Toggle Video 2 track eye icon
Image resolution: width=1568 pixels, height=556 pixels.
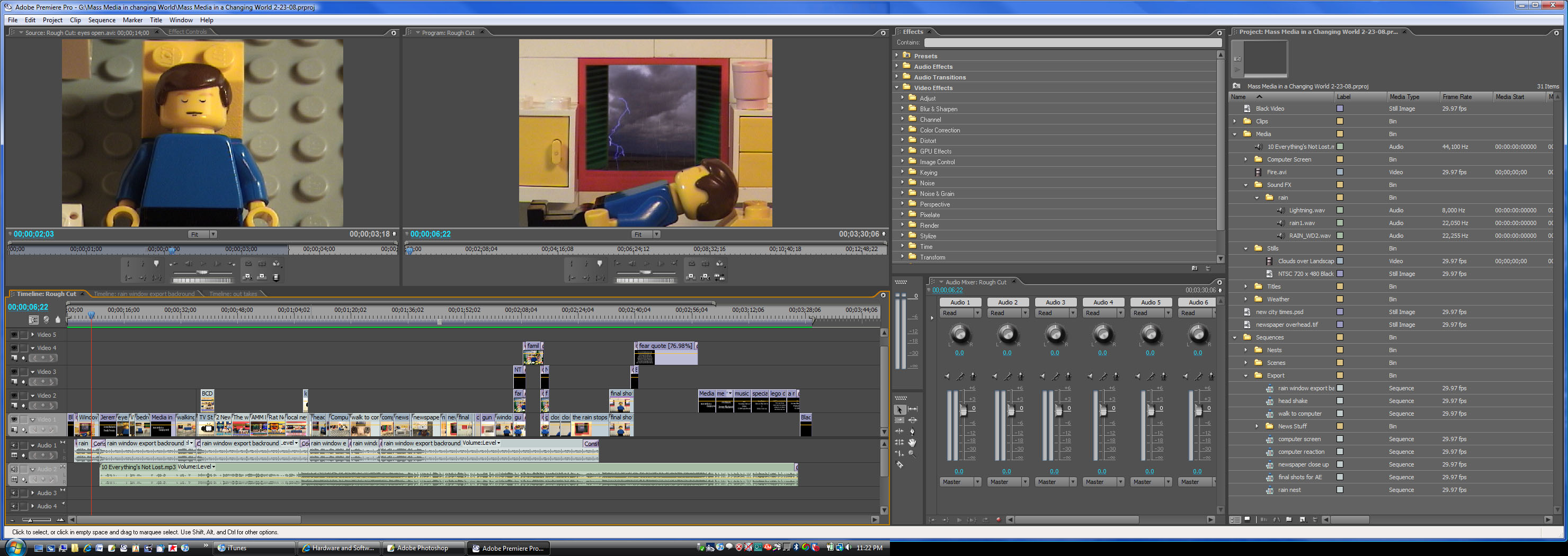coord(14,396)
